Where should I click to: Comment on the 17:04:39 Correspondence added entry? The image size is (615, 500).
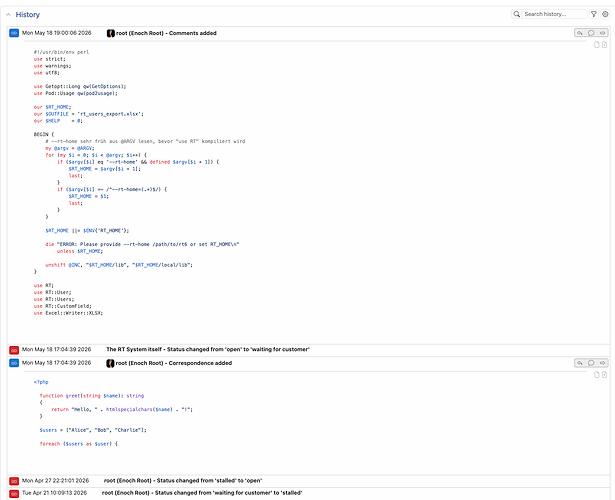pyautogui.click(x=591, y=363)
